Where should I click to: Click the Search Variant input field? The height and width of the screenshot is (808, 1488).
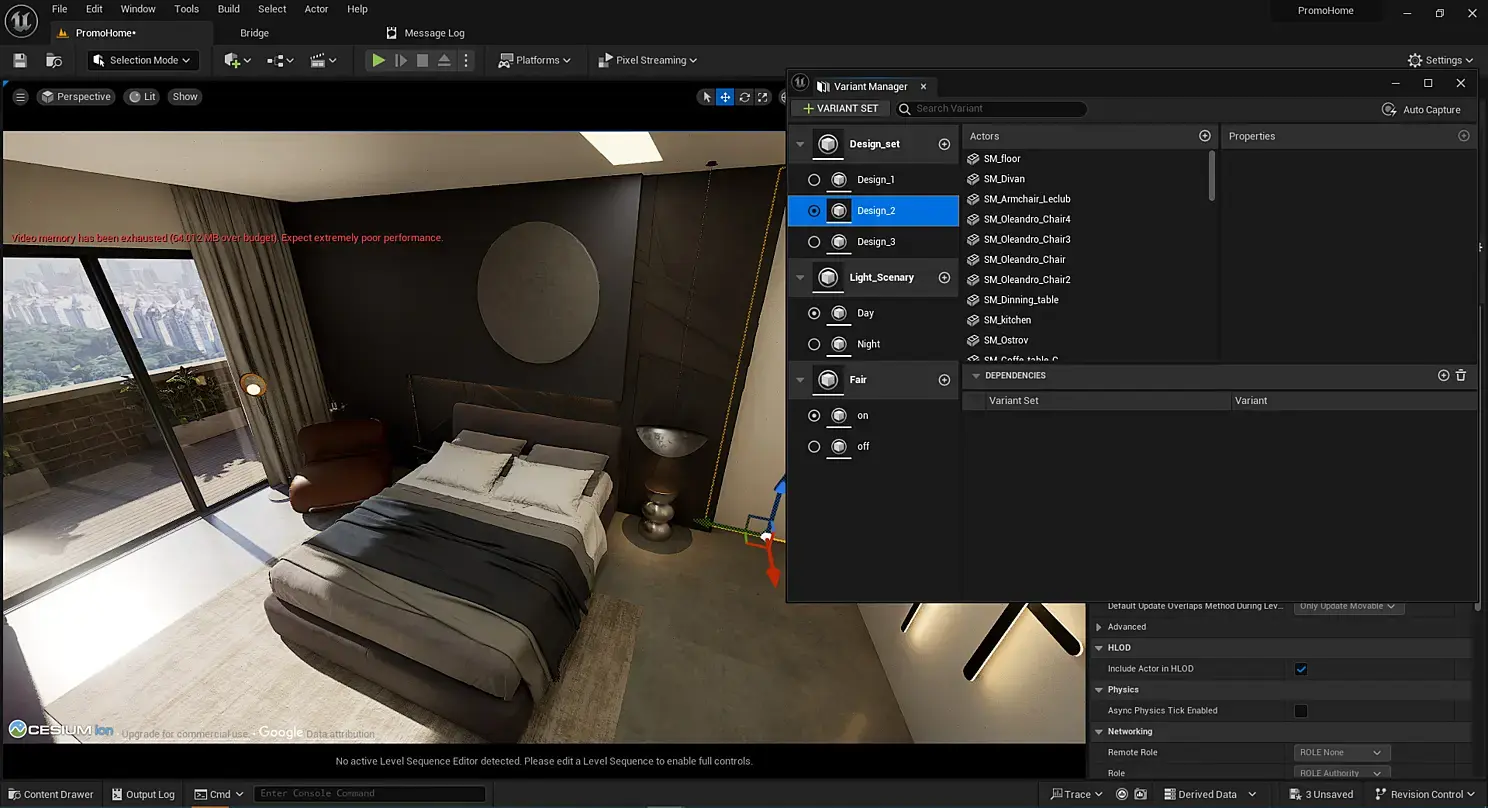[x=995, y=108]
